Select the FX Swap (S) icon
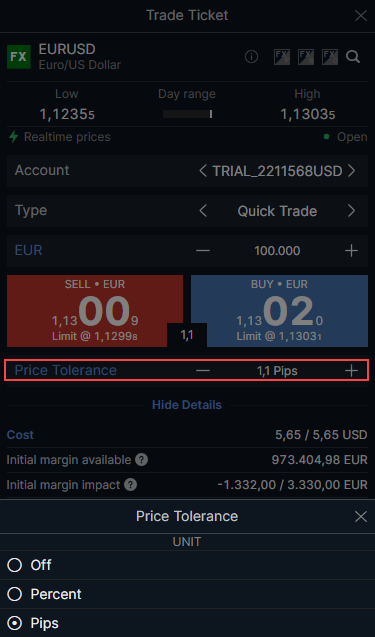Image resolution: width=375 pixels, height=637 pixels. pos(306,57)
